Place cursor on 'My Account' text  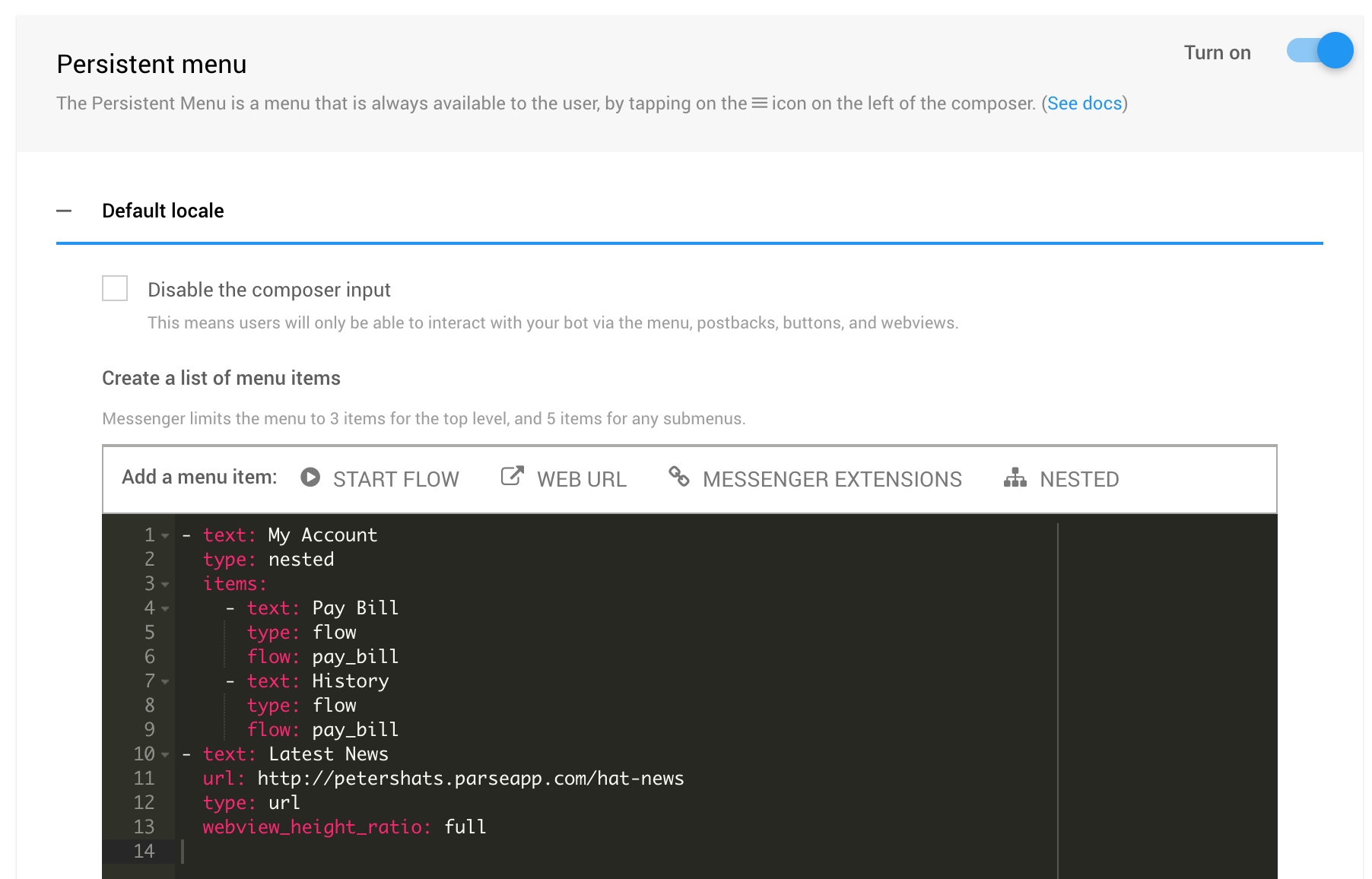coord(322,535)
